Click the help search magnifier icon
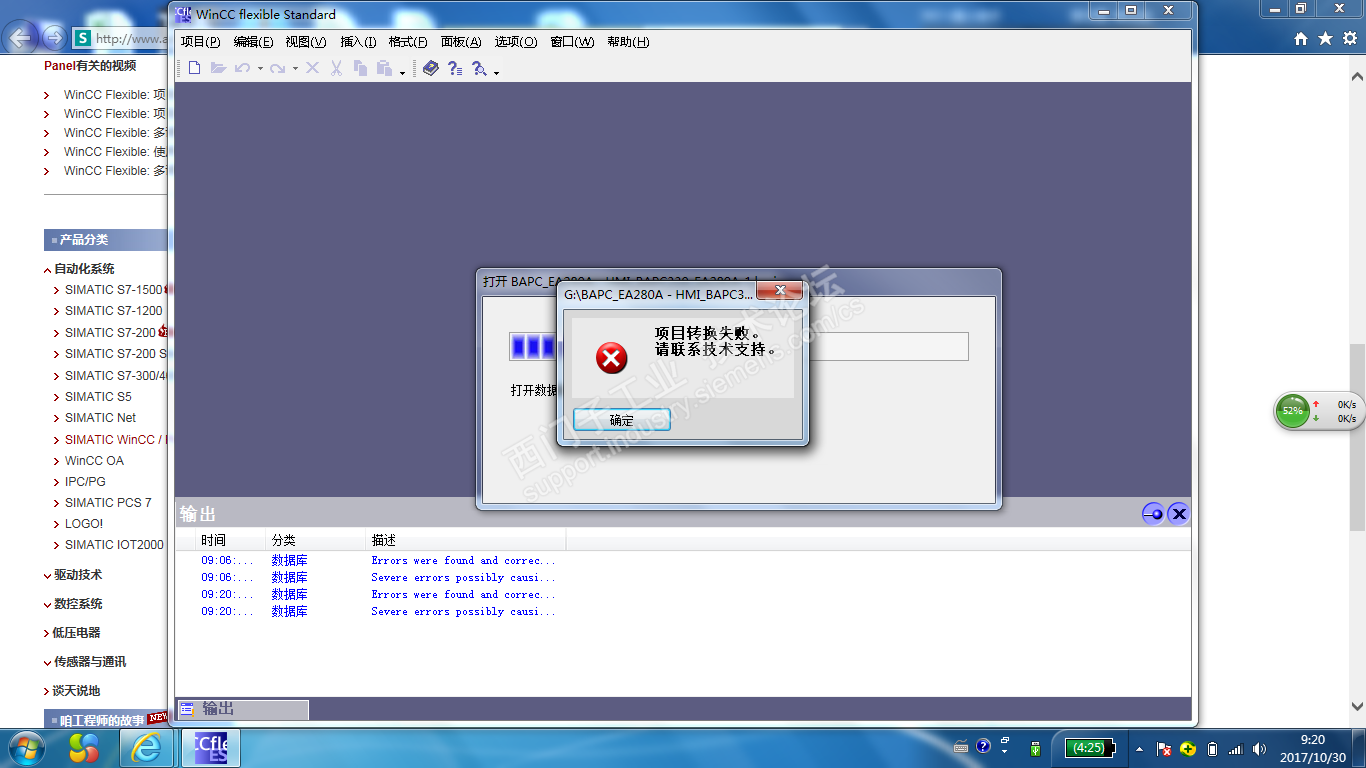Image resolution: width=1366 pixels, height=768 pixels. pyautogui.click(x=480, y=68)
